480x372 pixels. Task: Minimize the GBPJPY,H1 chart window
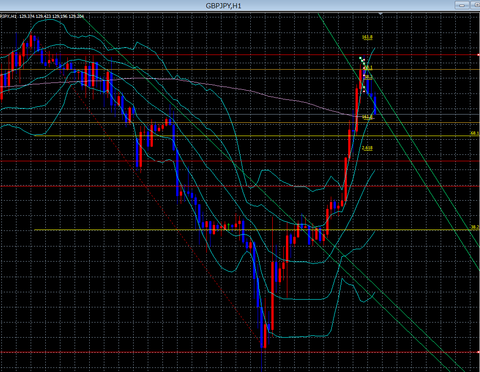pos(462,5)
